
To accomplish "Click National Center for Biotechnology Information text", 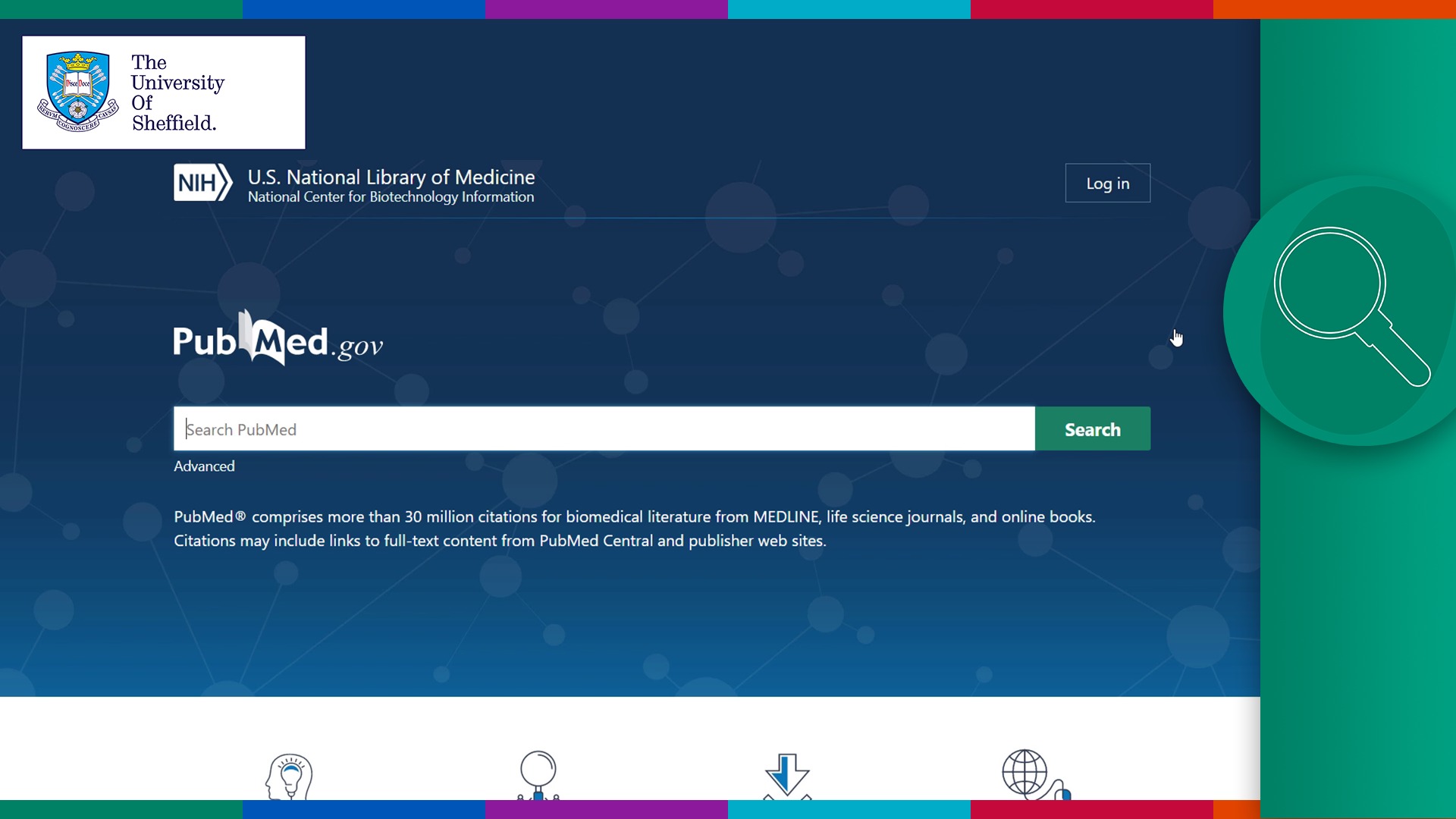I will pos(391,197).
